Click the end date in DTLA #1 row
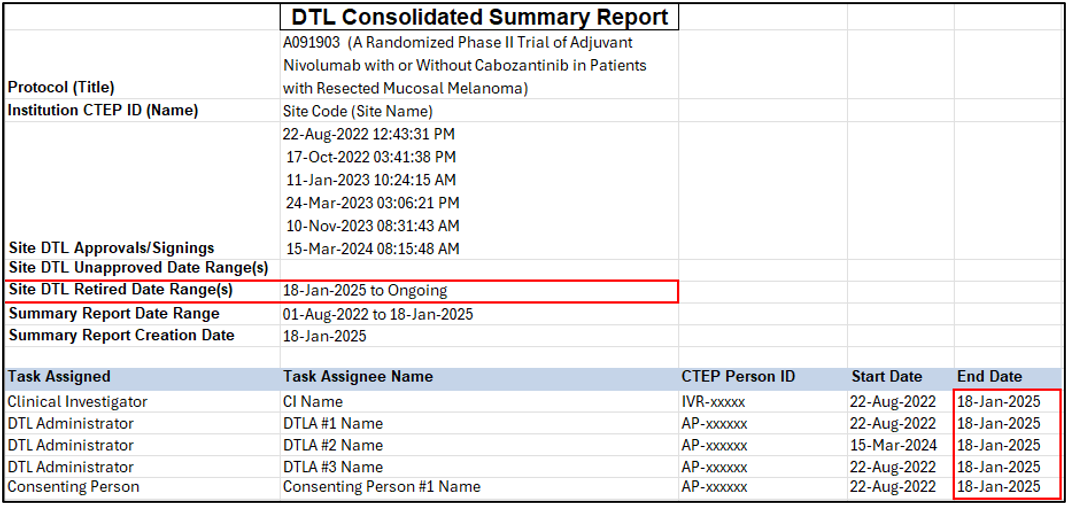This screenshot has height=505, width=1070. [998, 423]
